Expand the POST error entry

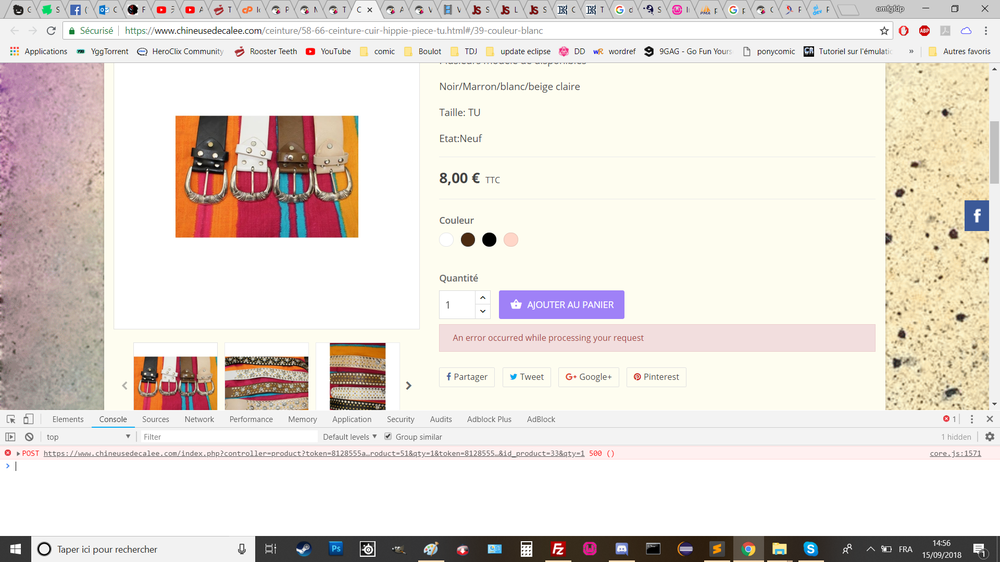(x=18, y=454)
